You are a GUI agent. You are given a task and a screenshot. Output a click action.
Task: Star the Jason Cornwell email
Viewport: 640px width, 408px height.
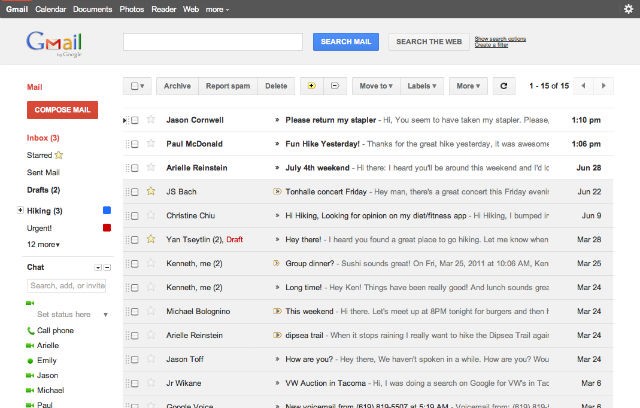click(151, 120)
